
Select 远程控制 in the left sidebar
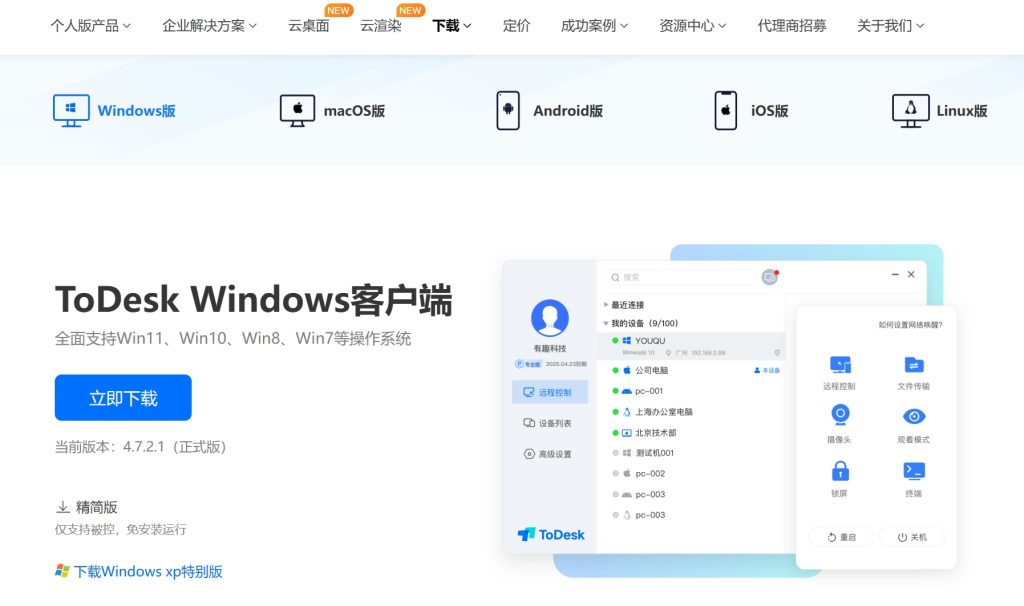[550, 391]
